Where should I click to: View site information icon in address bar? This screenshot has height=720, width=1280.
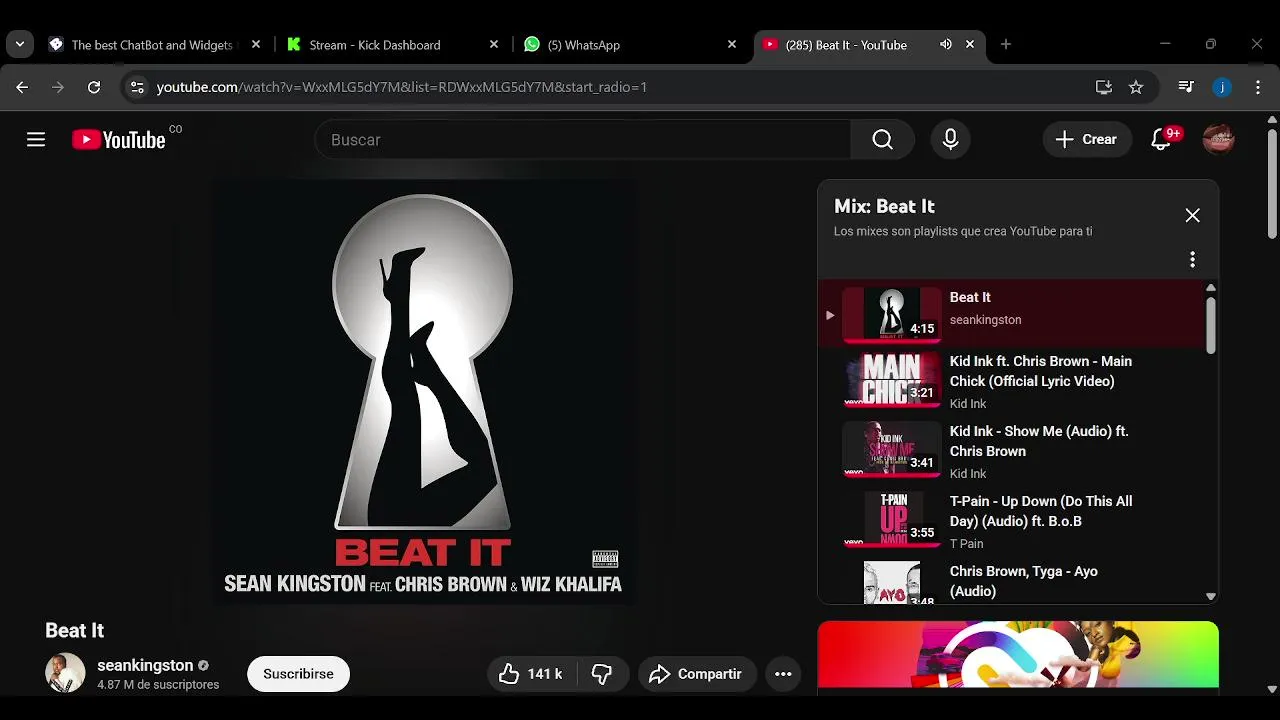(138, 87)
